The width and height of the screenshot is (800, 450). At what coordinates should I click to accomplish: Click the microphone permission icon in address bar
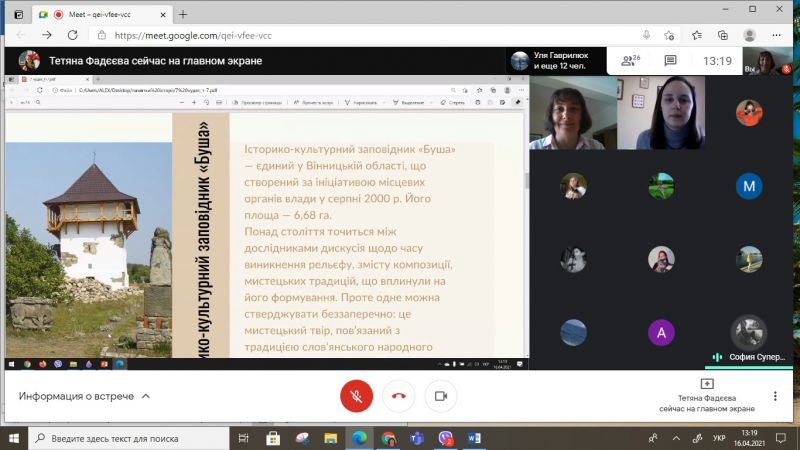tap(646, 35)
